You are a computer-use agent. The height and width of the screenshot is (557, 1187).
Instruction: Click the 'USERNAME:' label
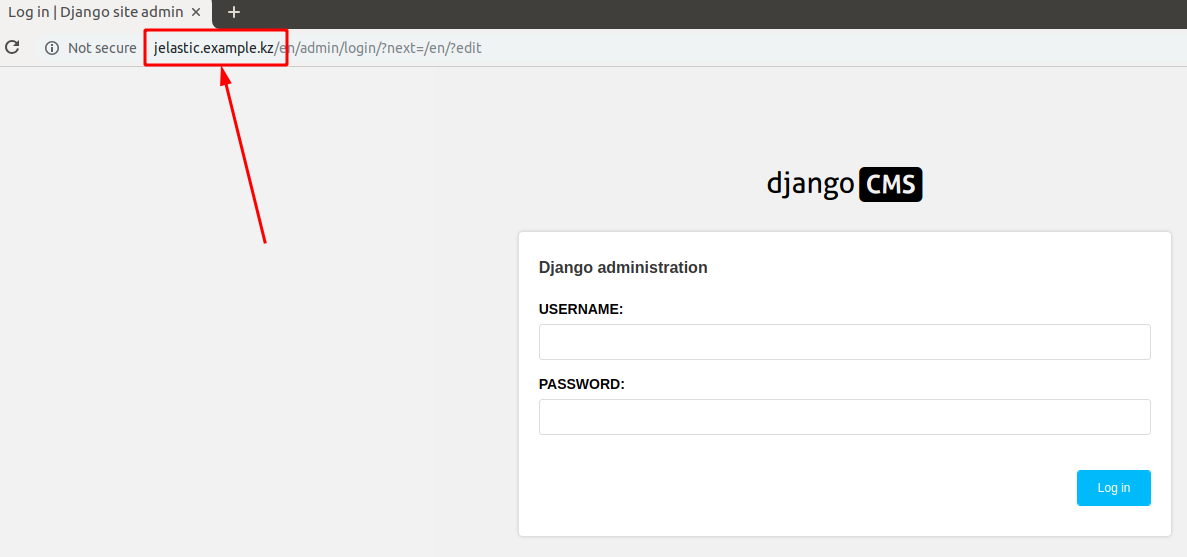click(581, 309)
